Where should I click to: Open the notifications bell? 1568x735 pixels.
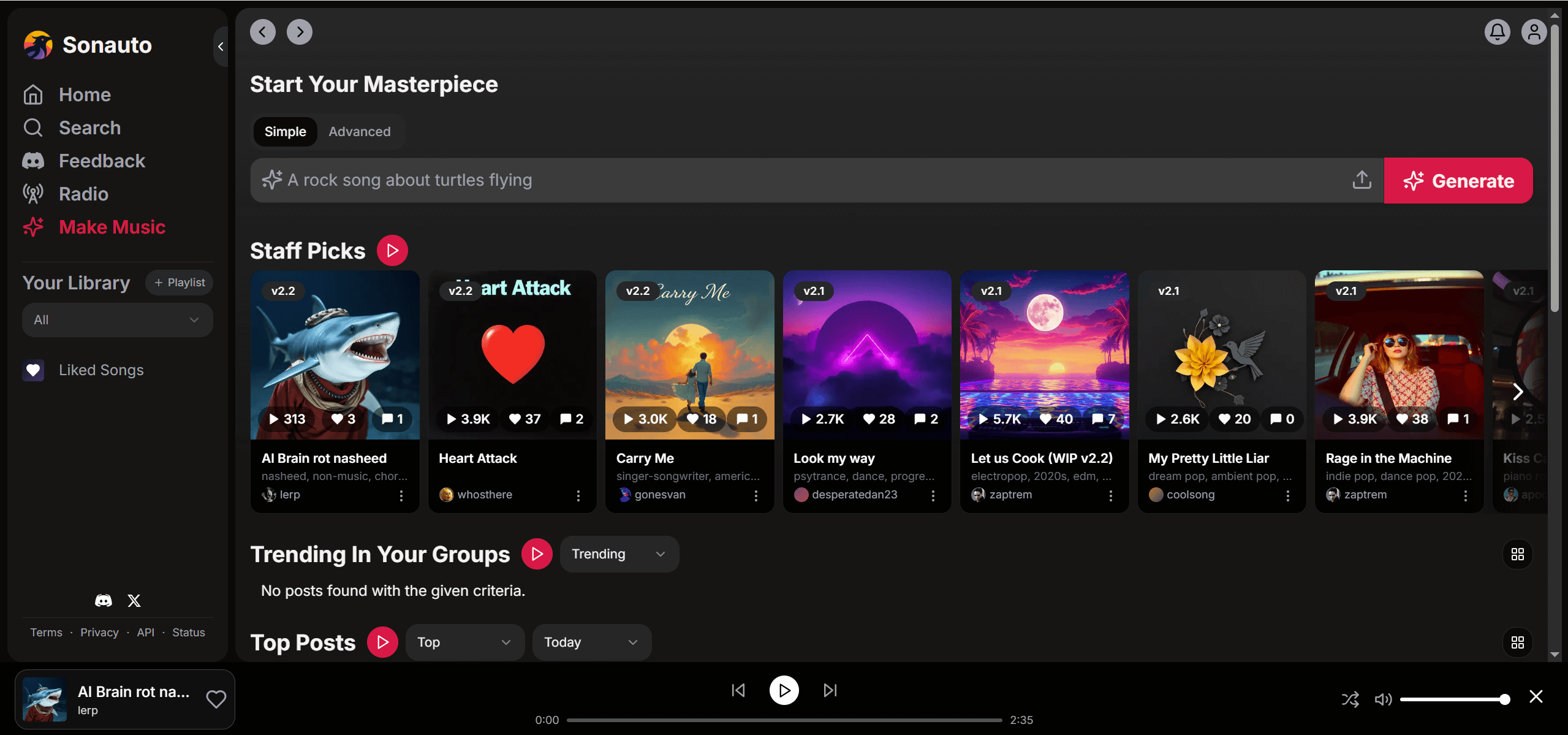pyautogui.click(x=1497, y=32)
